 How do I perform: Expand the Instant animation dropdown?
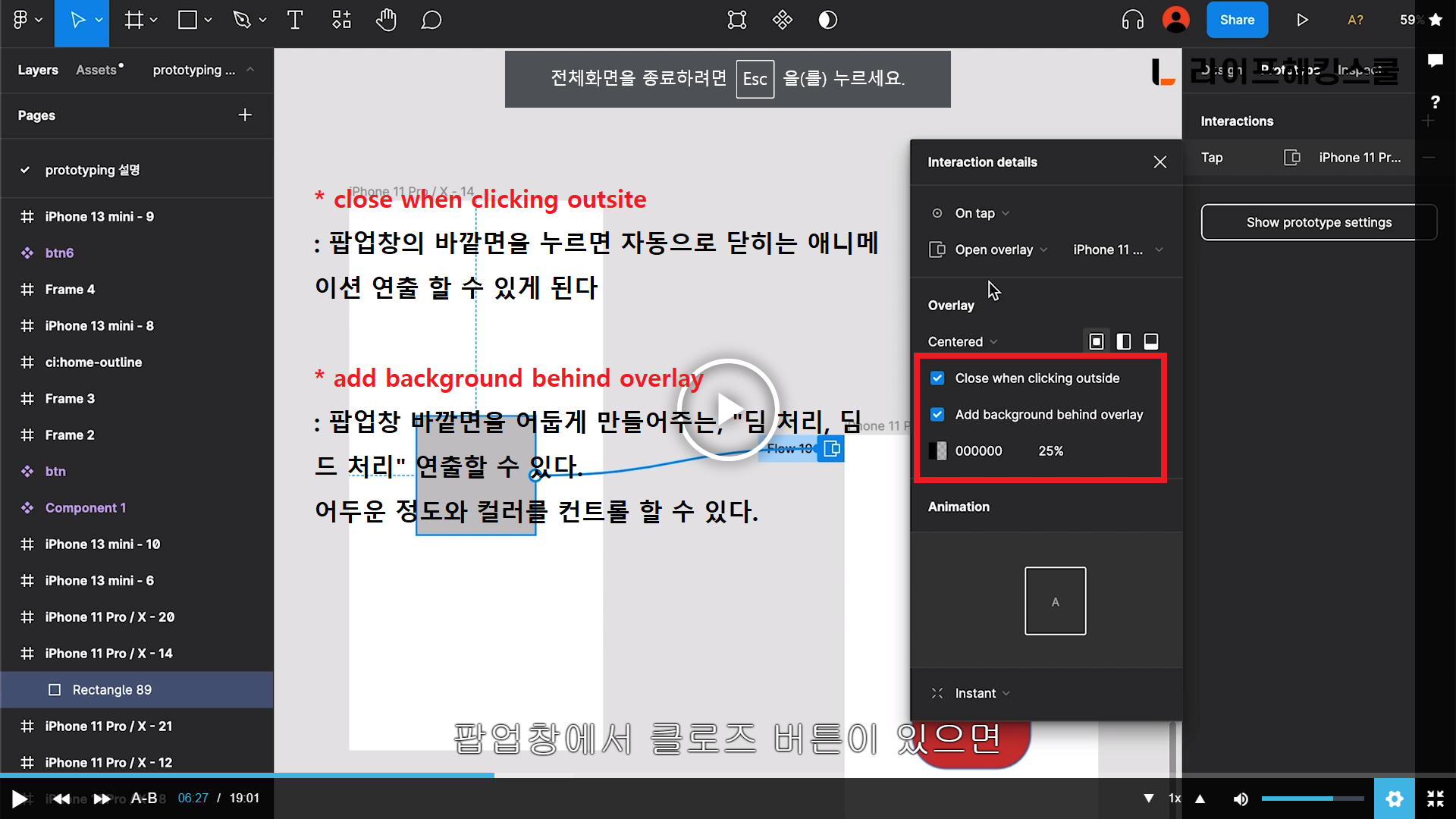(982, 693)
